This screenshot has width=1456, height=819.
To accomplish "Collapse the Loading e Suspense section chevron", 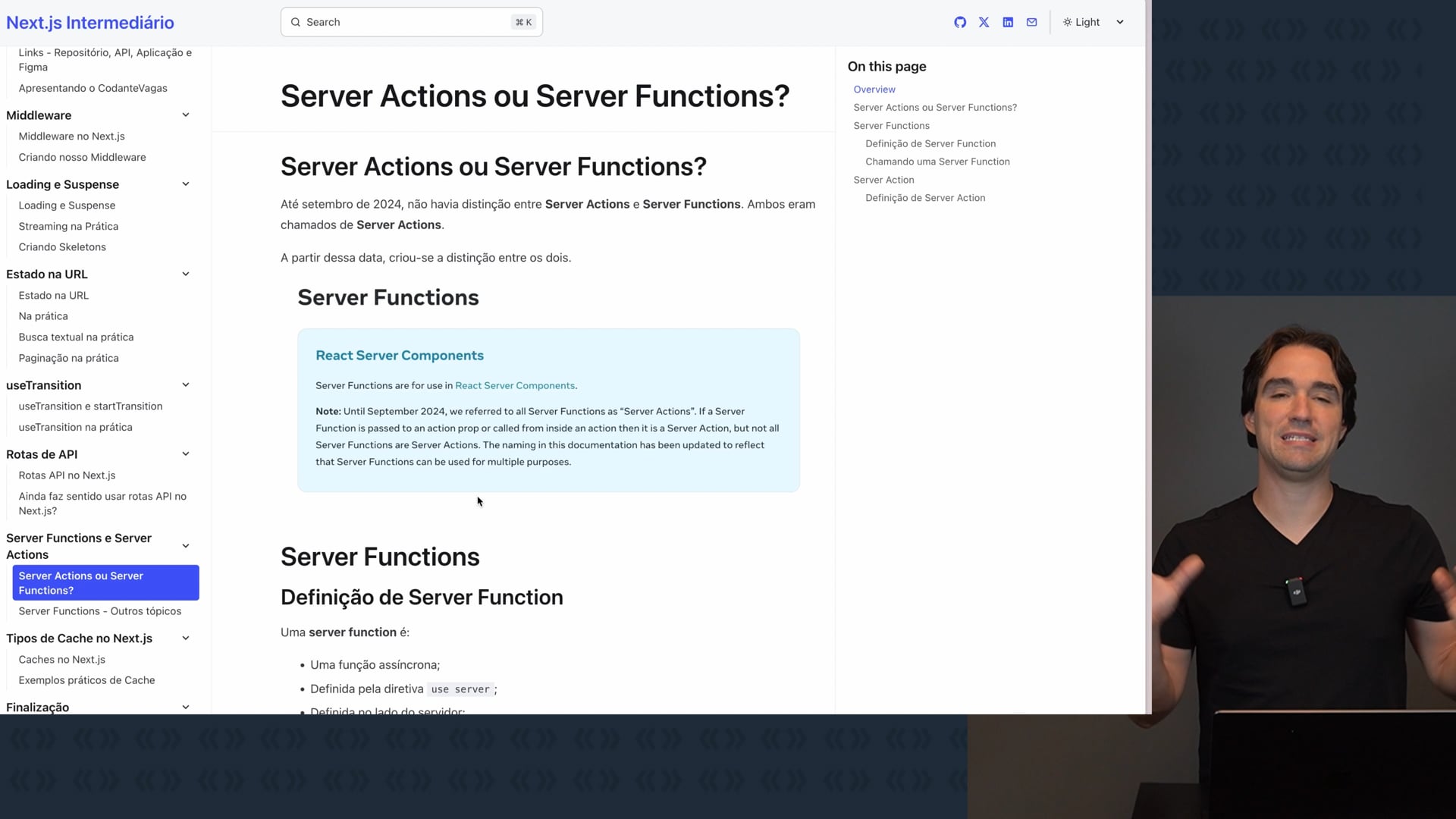I will (x=186, y=184).
